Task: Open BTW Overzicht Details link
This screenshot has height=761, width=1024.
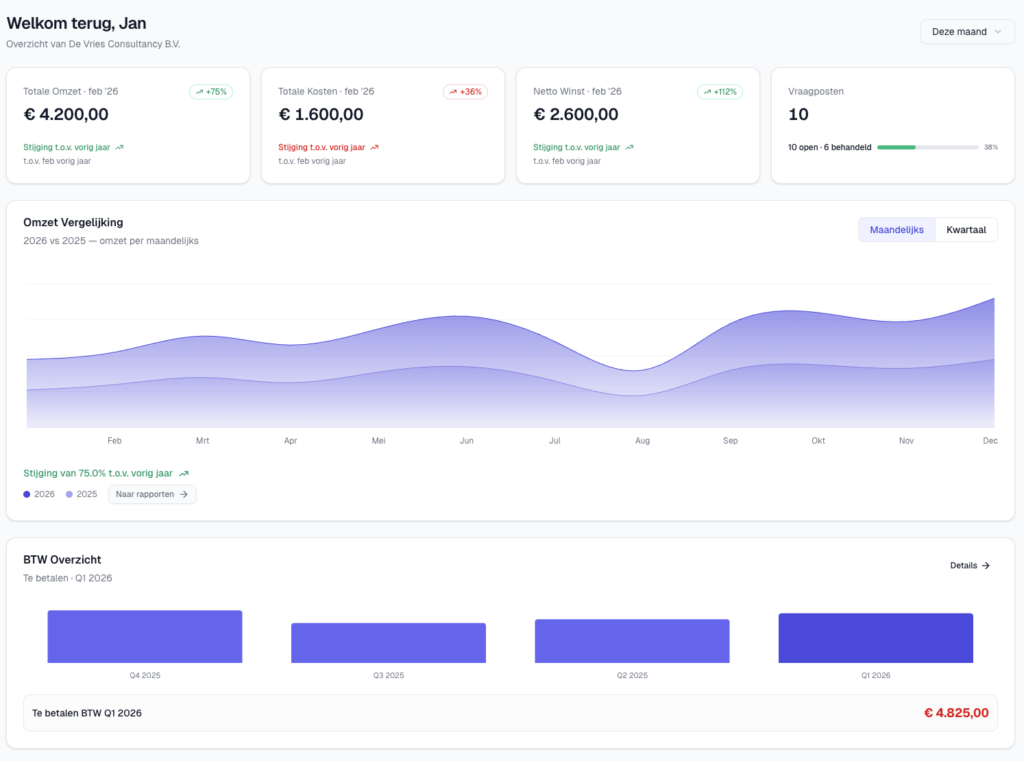Action: click(969, 566)
